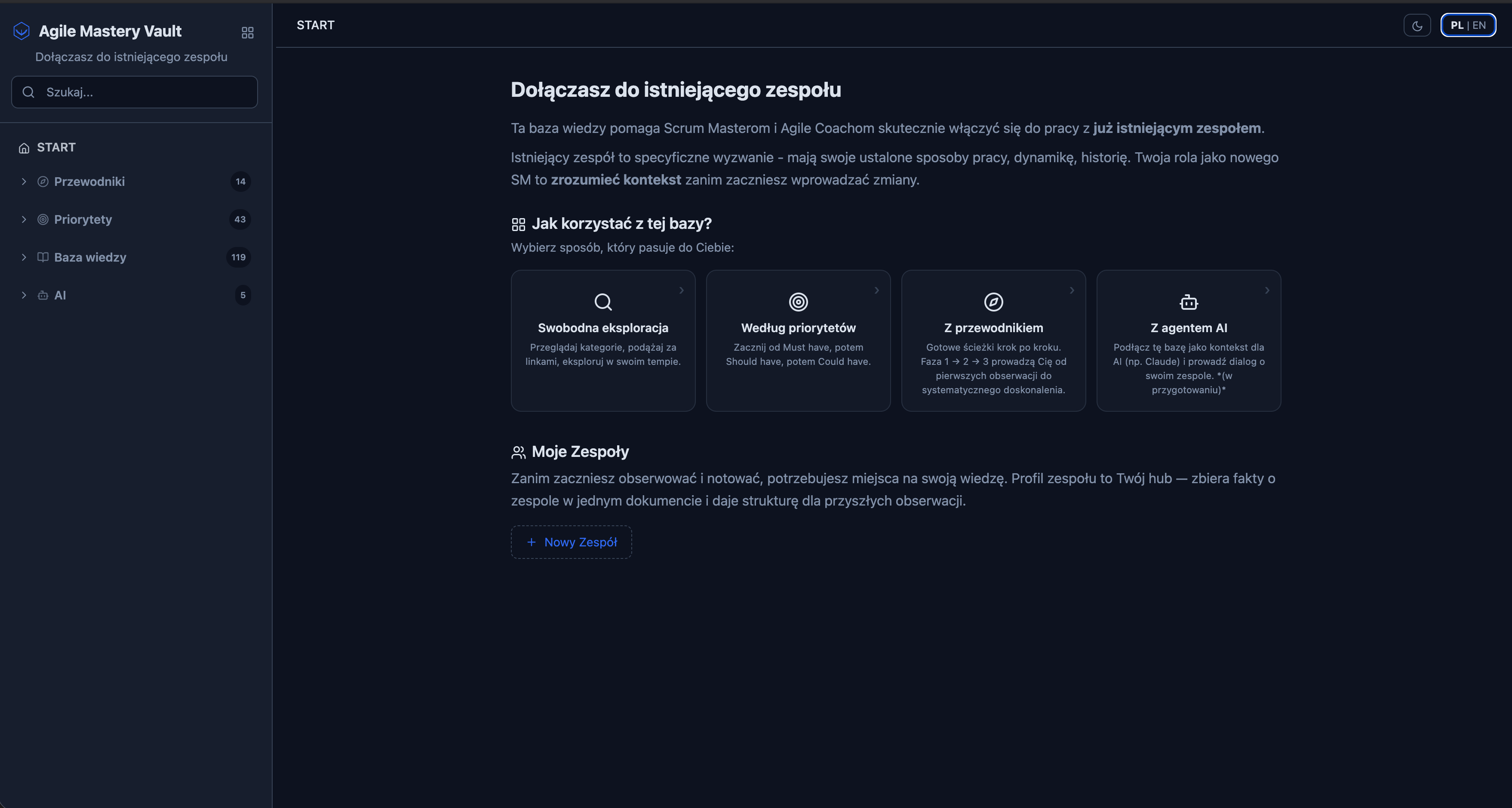Click the Agile Mastery Vault logo icon

(21, 31)
